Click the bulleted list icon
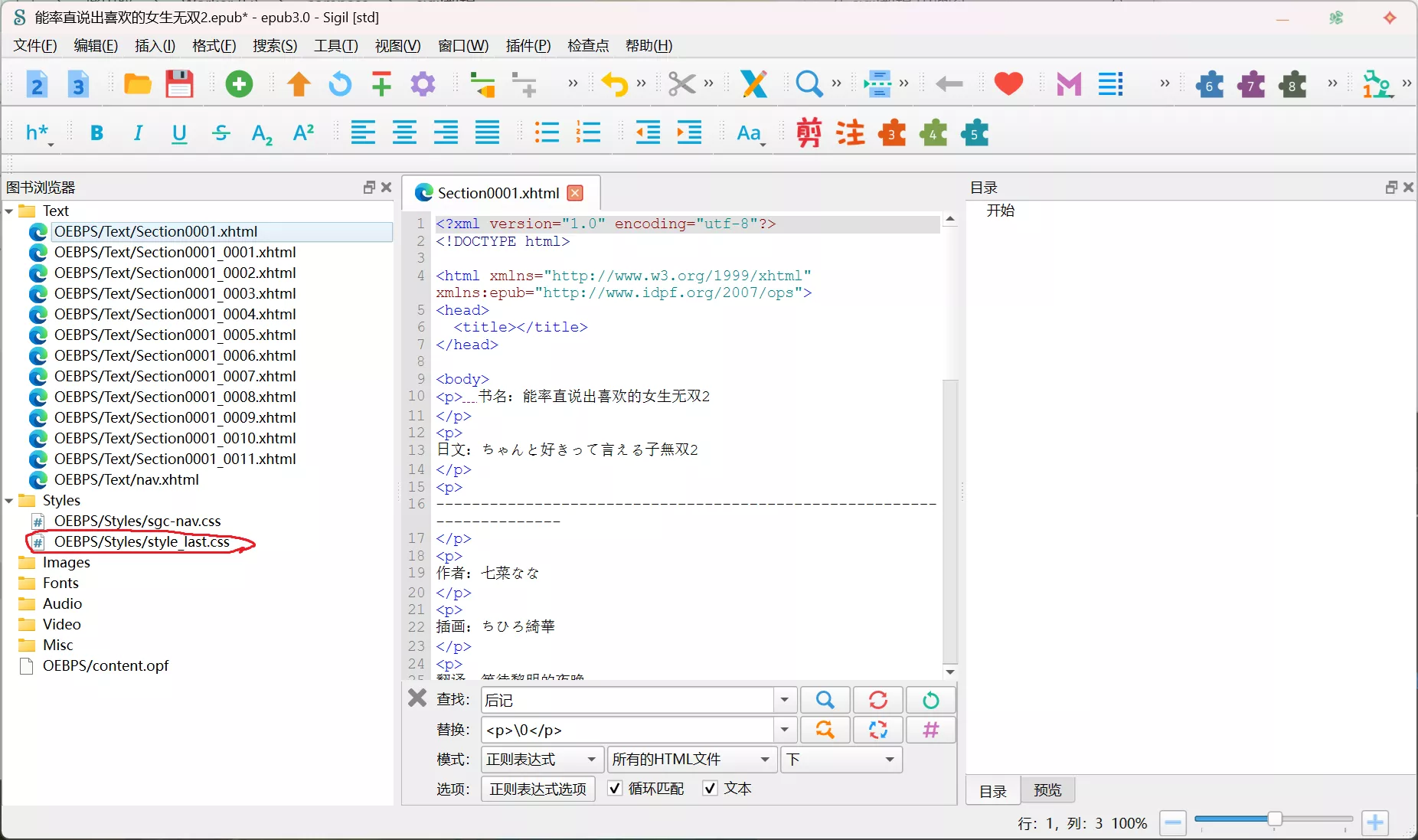The height and width of the screenshot is (840, 1418). [x=547, y=133]
